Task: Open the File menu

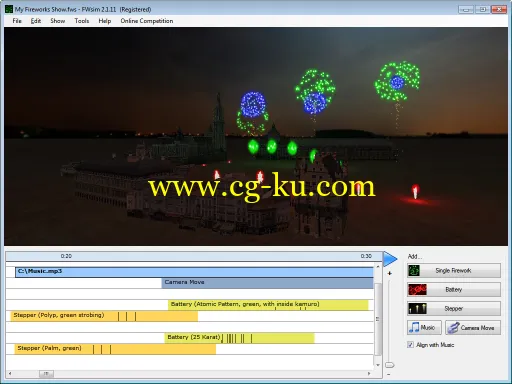Action: point(17,21)
